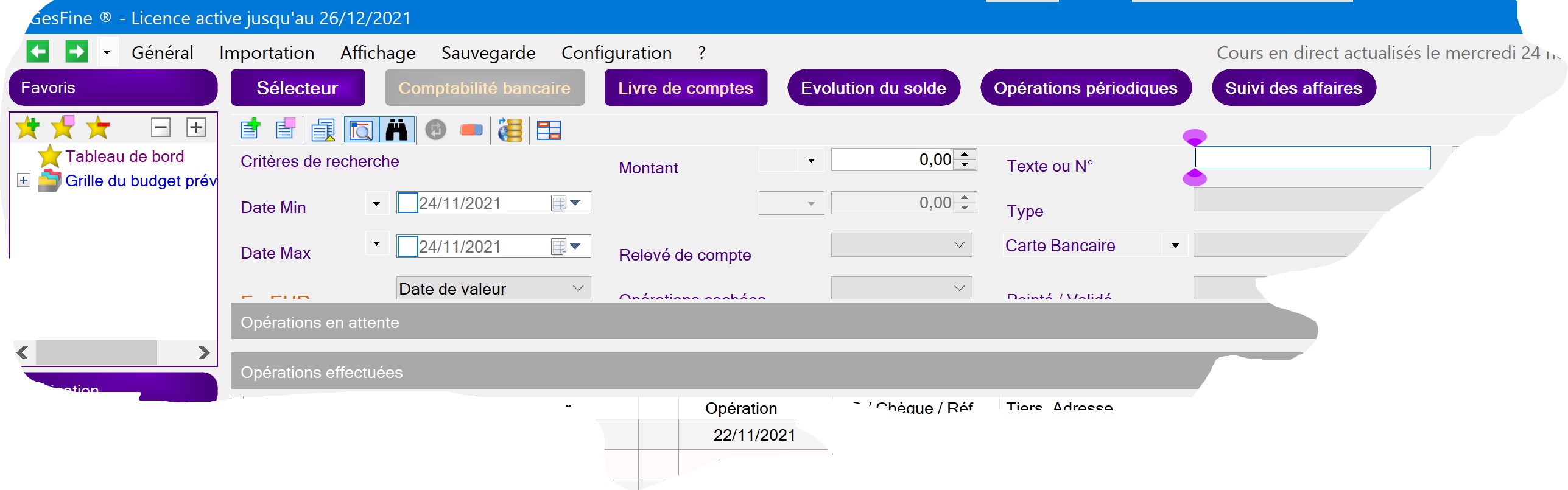Screen dimensions: 1568x490
Task: Click the add favorite star icon
Action: pos(27,128)
